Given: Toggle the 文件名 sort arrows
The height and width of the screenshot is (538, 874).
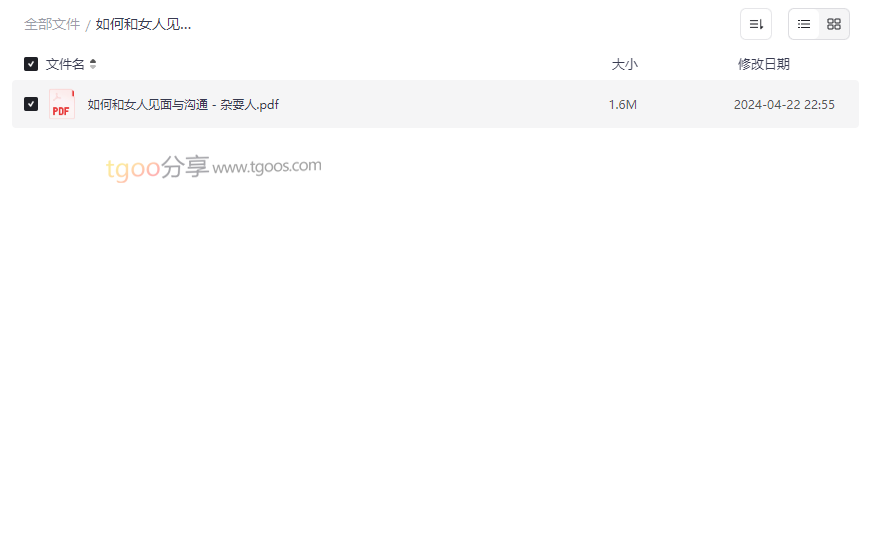Looking at the screenshot, I should [93, 64].
